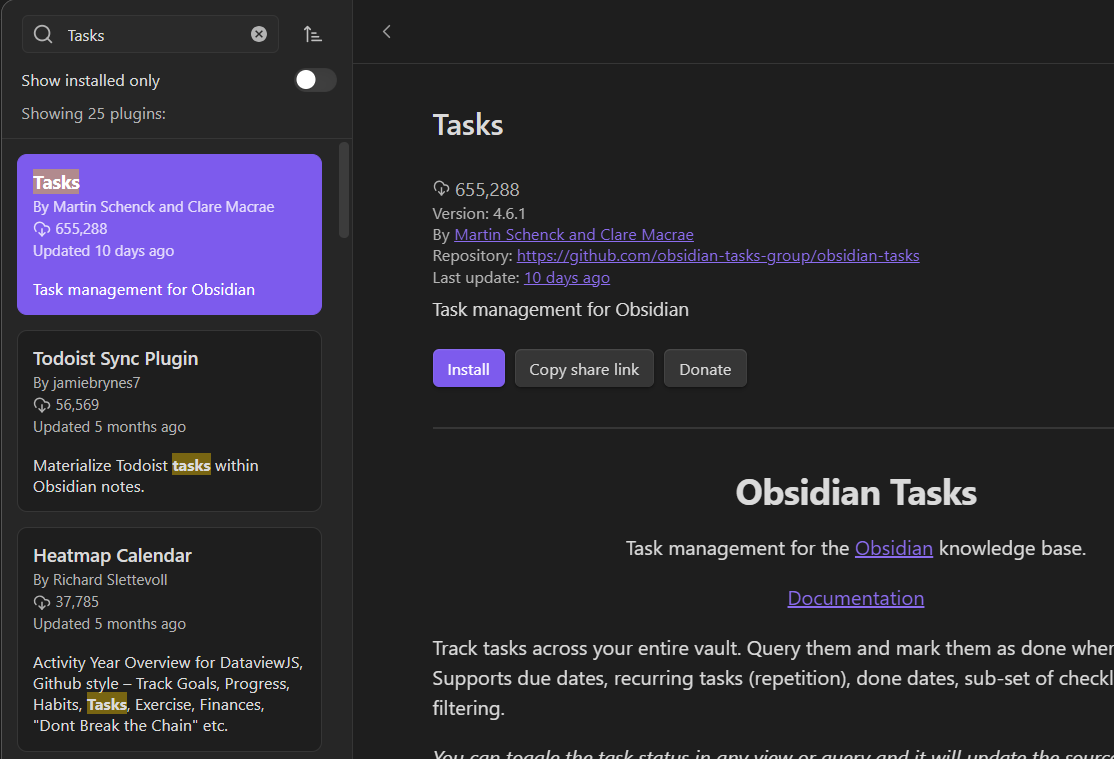Open Martin Schenck and Clare Macrae link
The height and width of the screenshot is (759, 1114).
pos(573,235)
